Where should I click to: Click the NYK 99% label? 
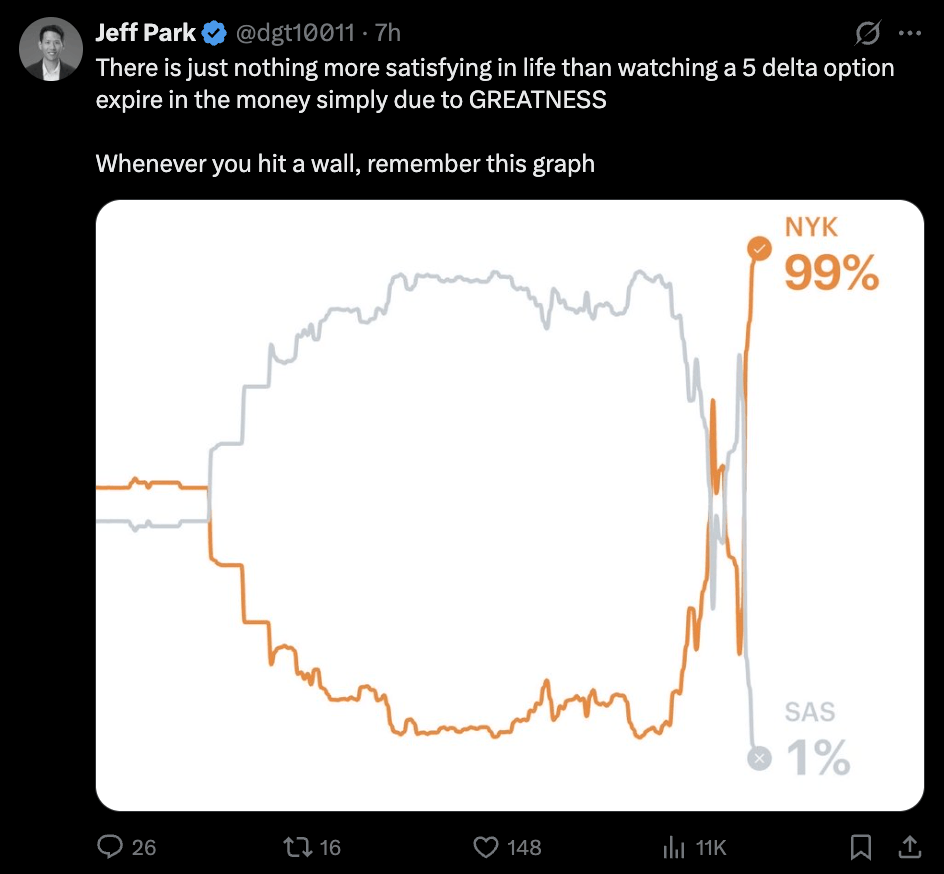click(x=831, y=254)
